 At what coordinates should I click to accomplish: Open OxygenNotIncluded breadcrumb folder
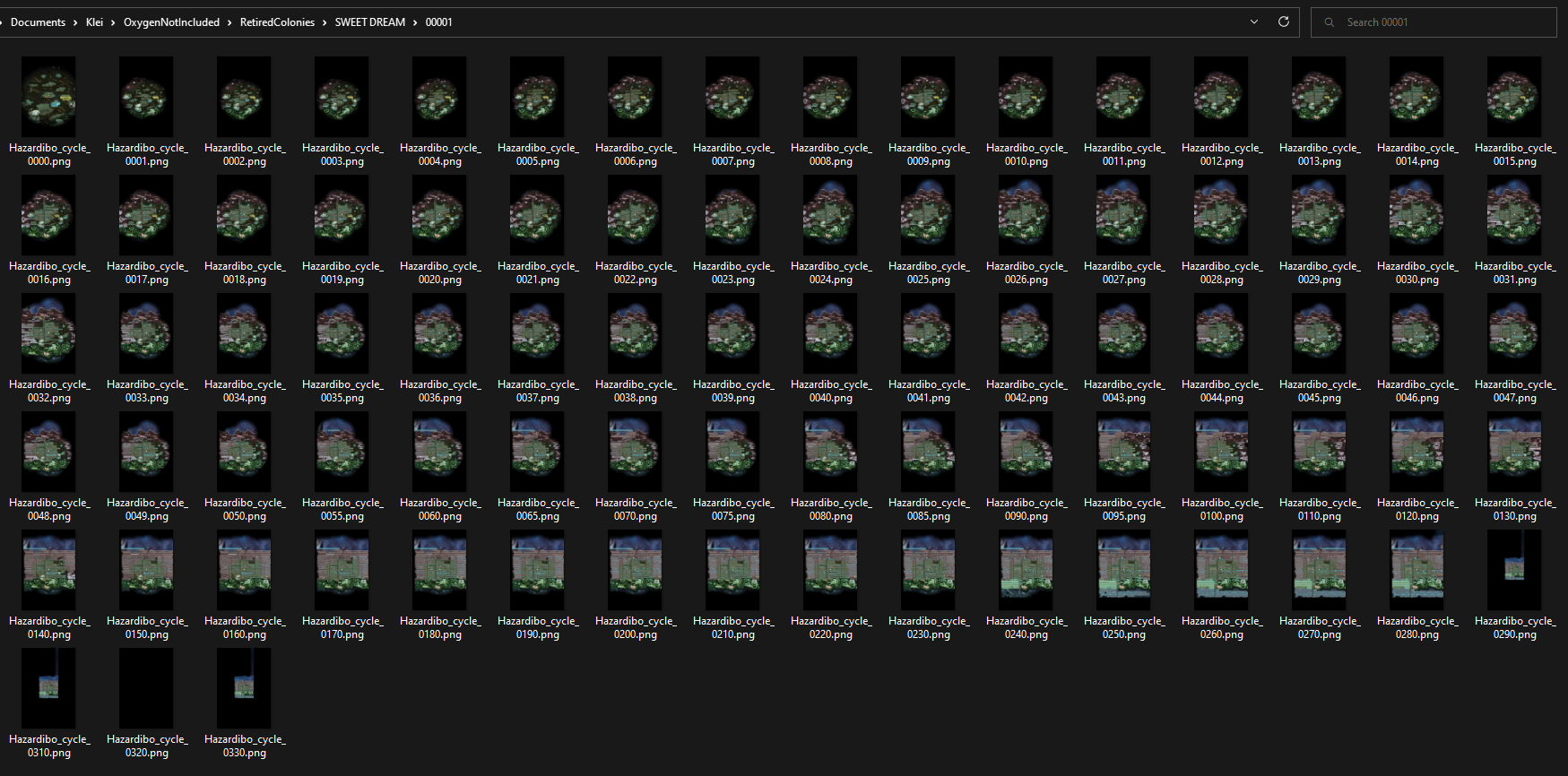(171, 22)
